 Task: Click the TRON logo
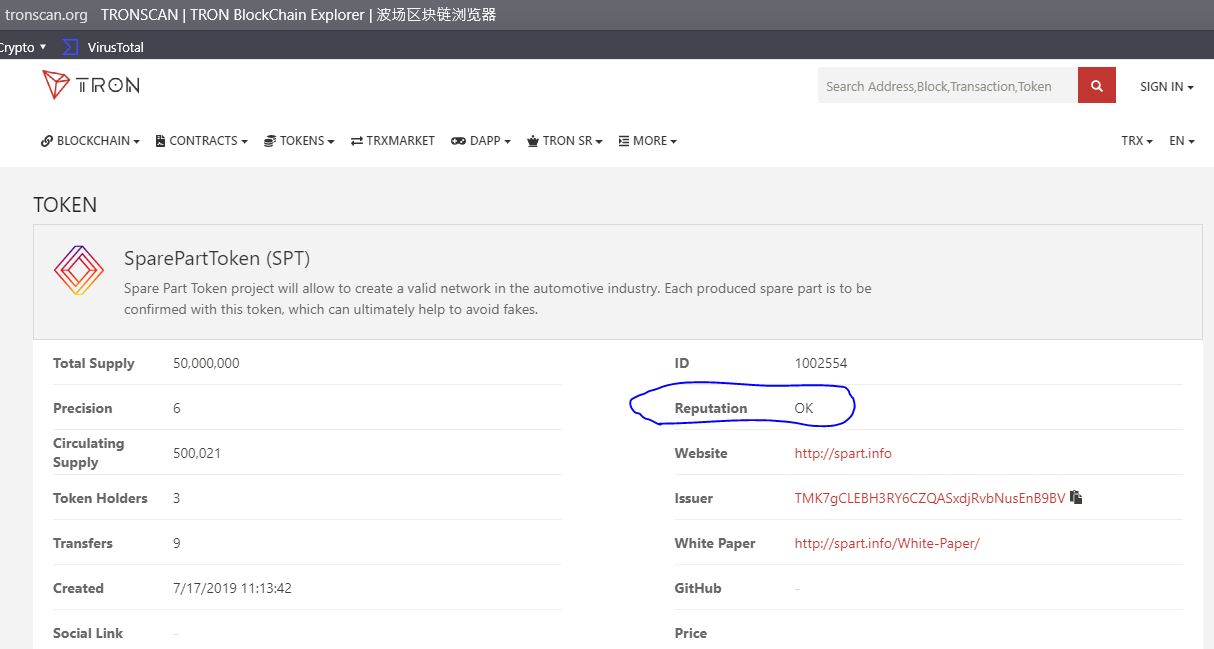click(x=91, y=85)
